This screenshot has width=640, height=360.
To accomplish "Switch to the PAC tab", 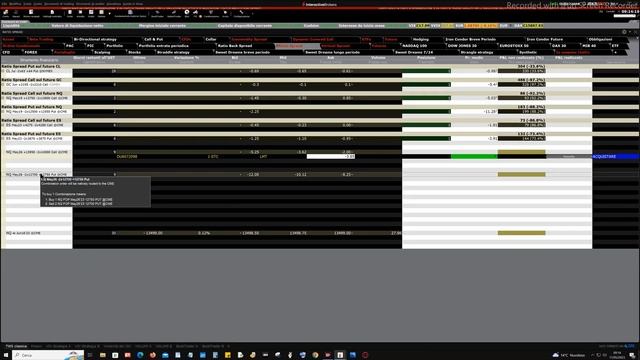I will [x=70, y=46].
